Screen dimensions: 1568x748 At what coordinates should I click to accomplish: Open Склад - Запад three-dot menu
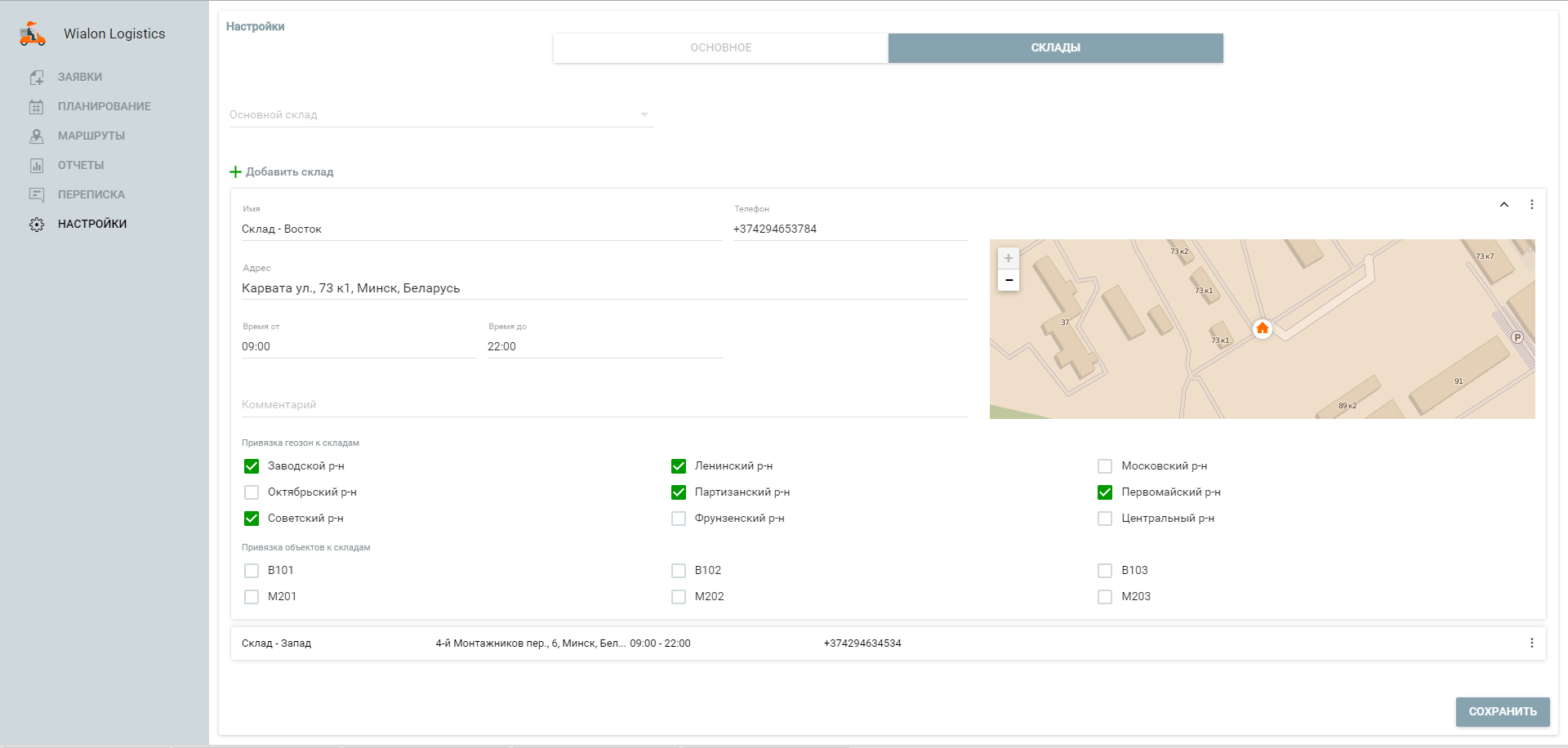[1531, 643]
